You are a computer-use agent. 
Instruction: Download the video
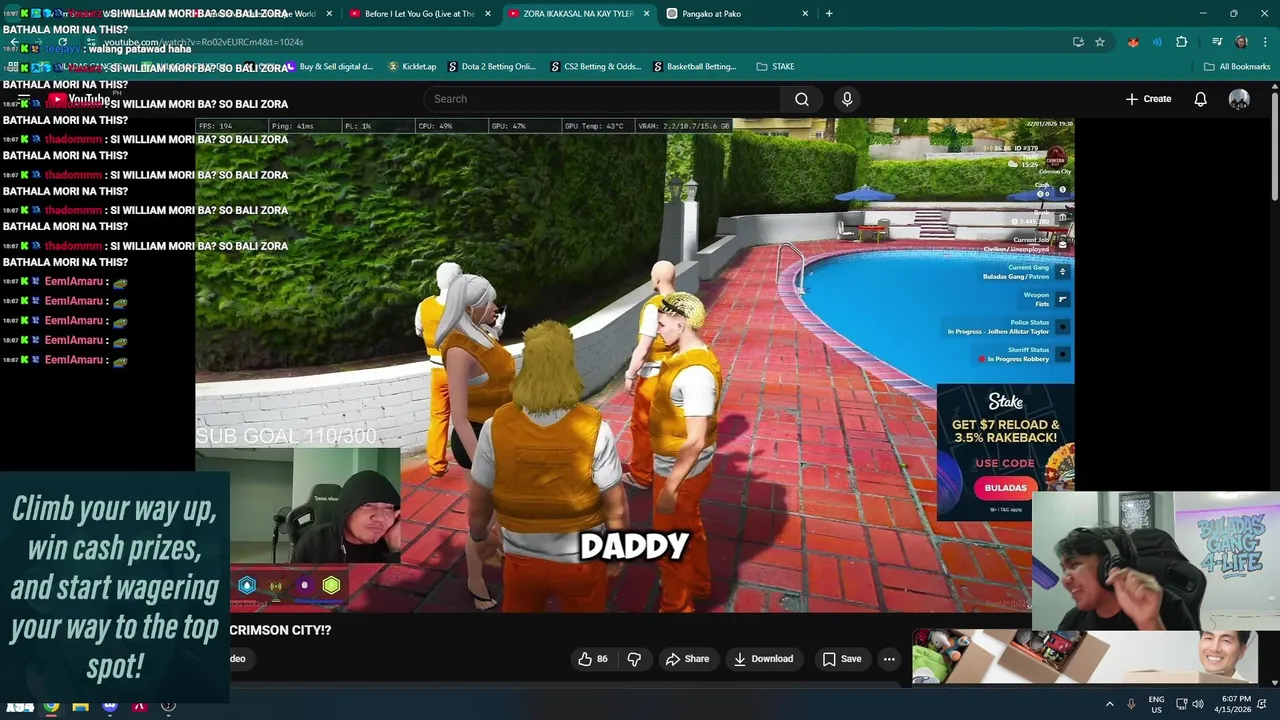pos(763,659)
